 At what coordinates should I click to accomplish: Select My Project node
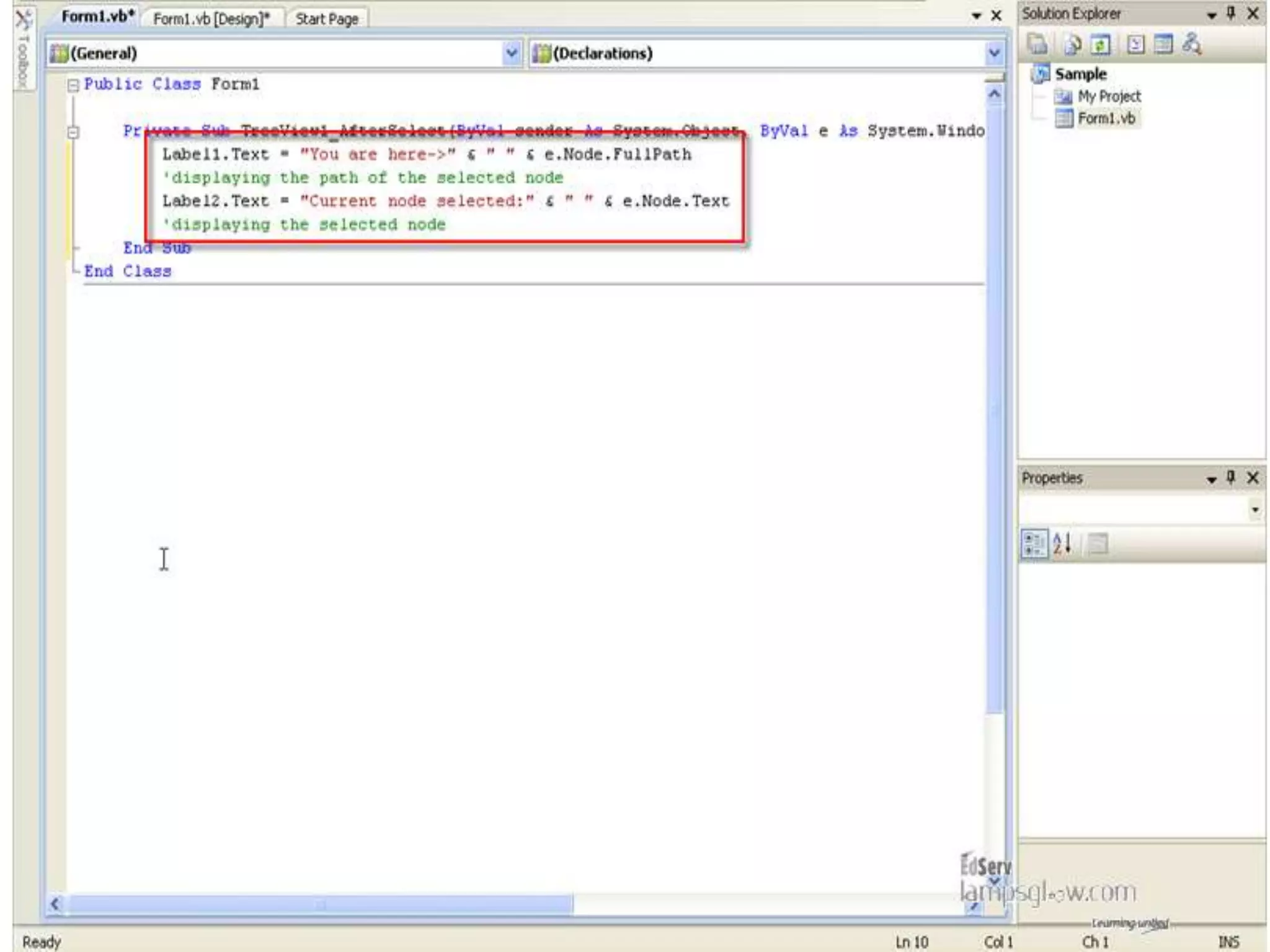click(x=1109, y=96)
